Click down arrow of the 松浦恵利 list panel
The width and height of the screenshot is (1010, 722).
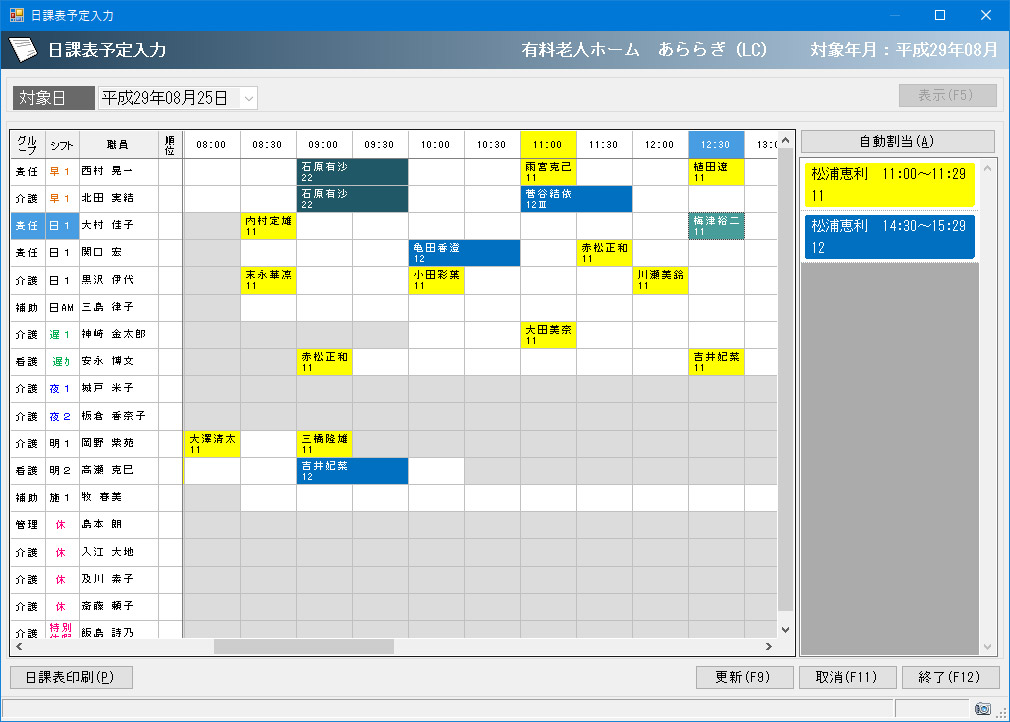988,647
